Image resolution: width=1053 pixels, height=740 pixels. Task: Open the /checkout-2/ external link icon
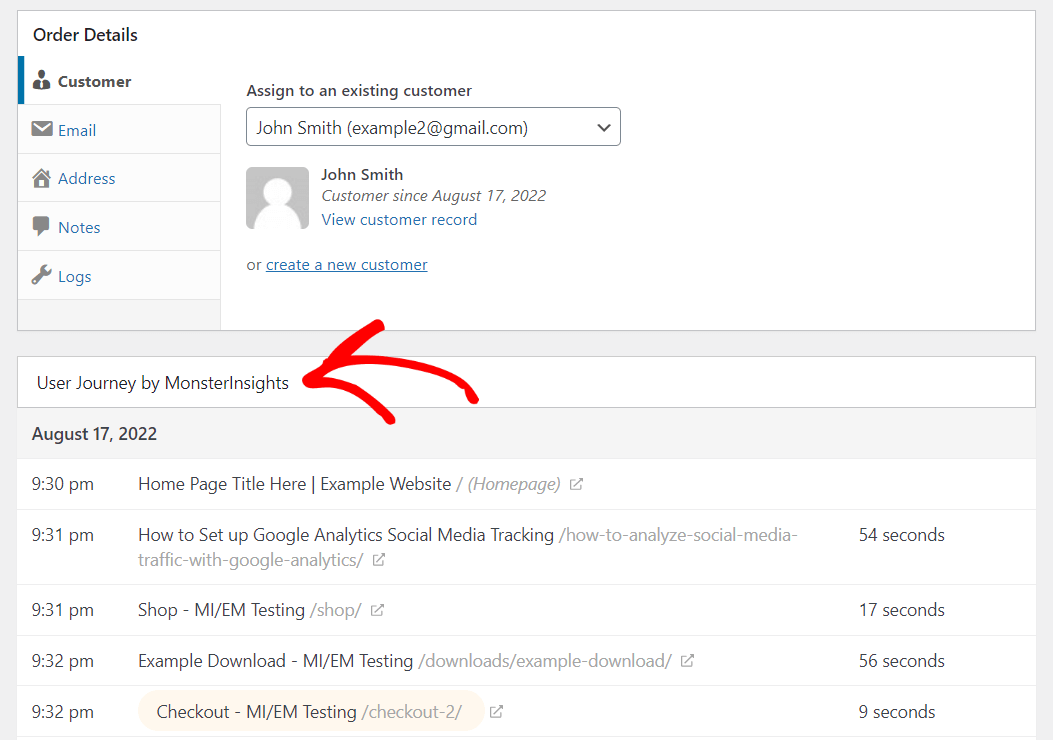(495, 712)
